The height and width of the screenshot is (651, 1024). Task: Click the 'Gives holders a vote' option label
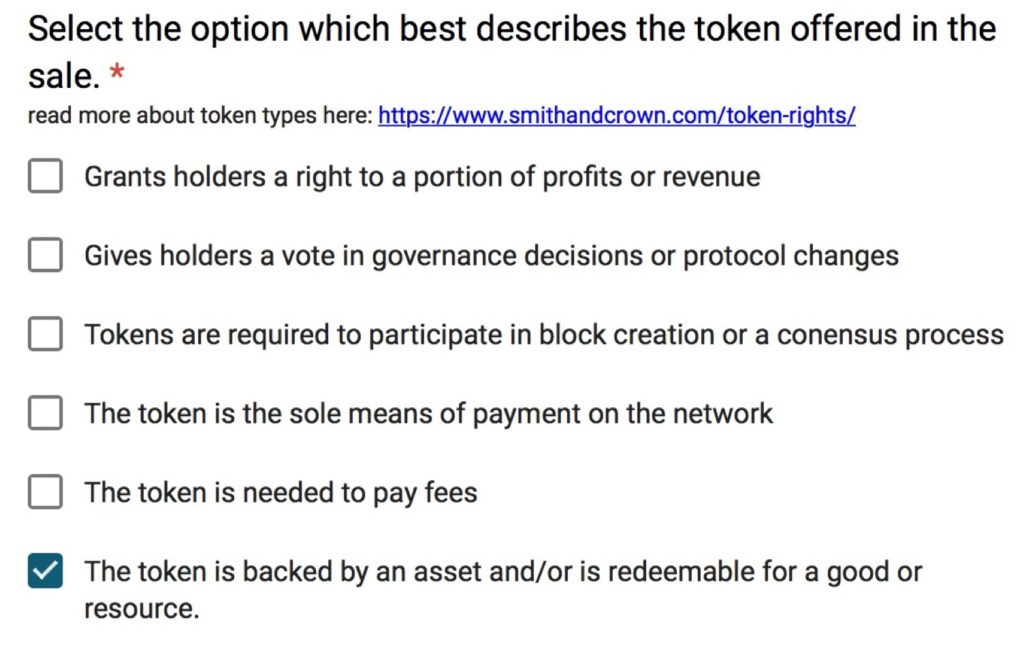pos(491,256)
